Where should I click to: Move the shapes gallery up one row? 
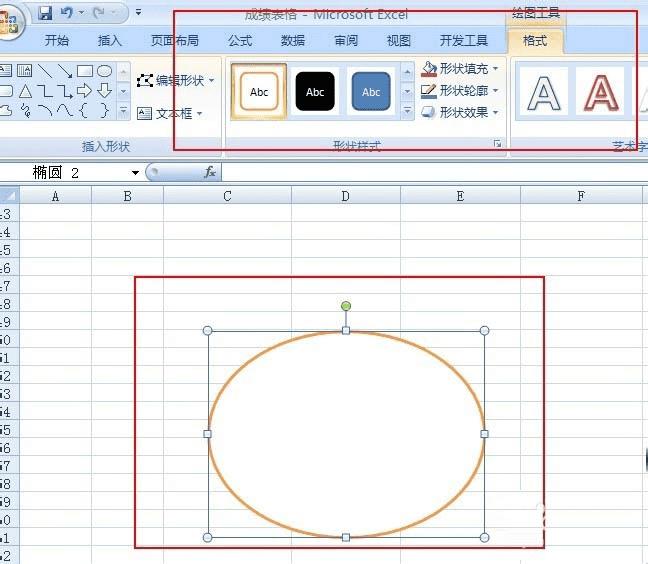(123, 72)
